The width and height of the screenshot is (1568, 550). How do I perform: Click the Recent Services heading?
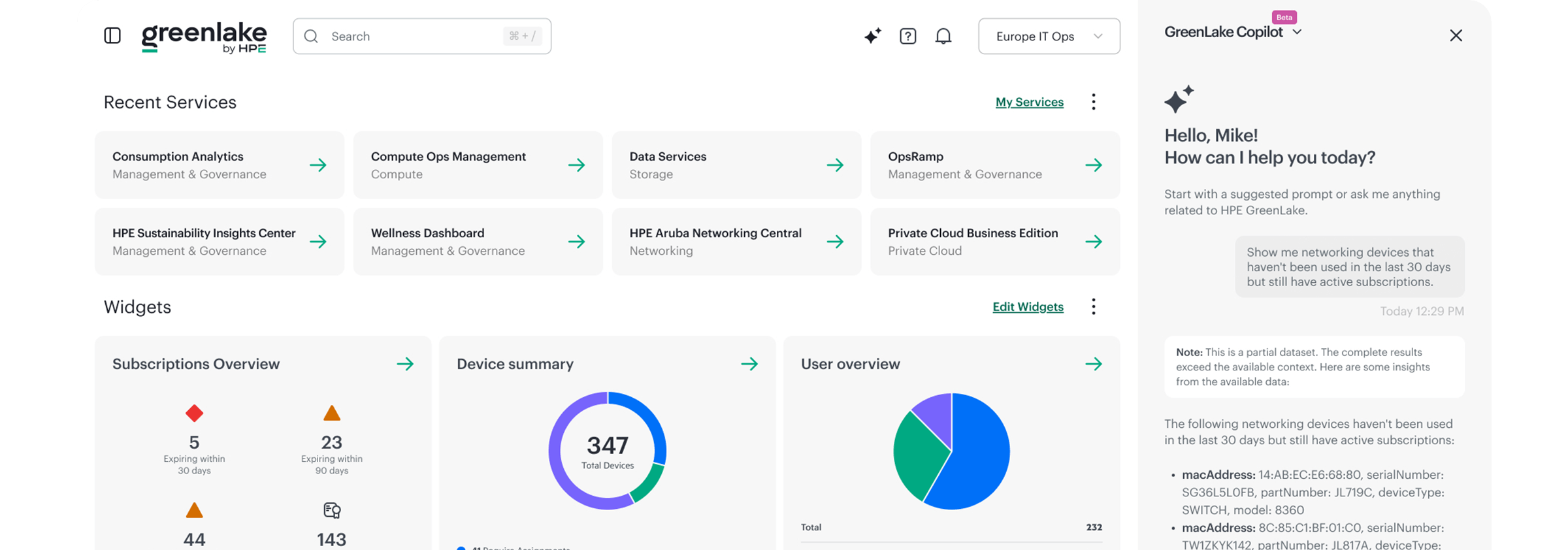click(170, 103)
